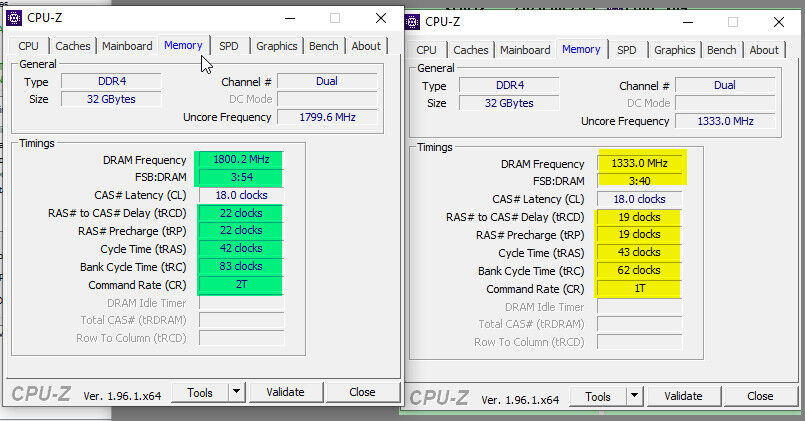Click Close button in left window
Viewport: 805px width, 421px height.
[362, 393]
